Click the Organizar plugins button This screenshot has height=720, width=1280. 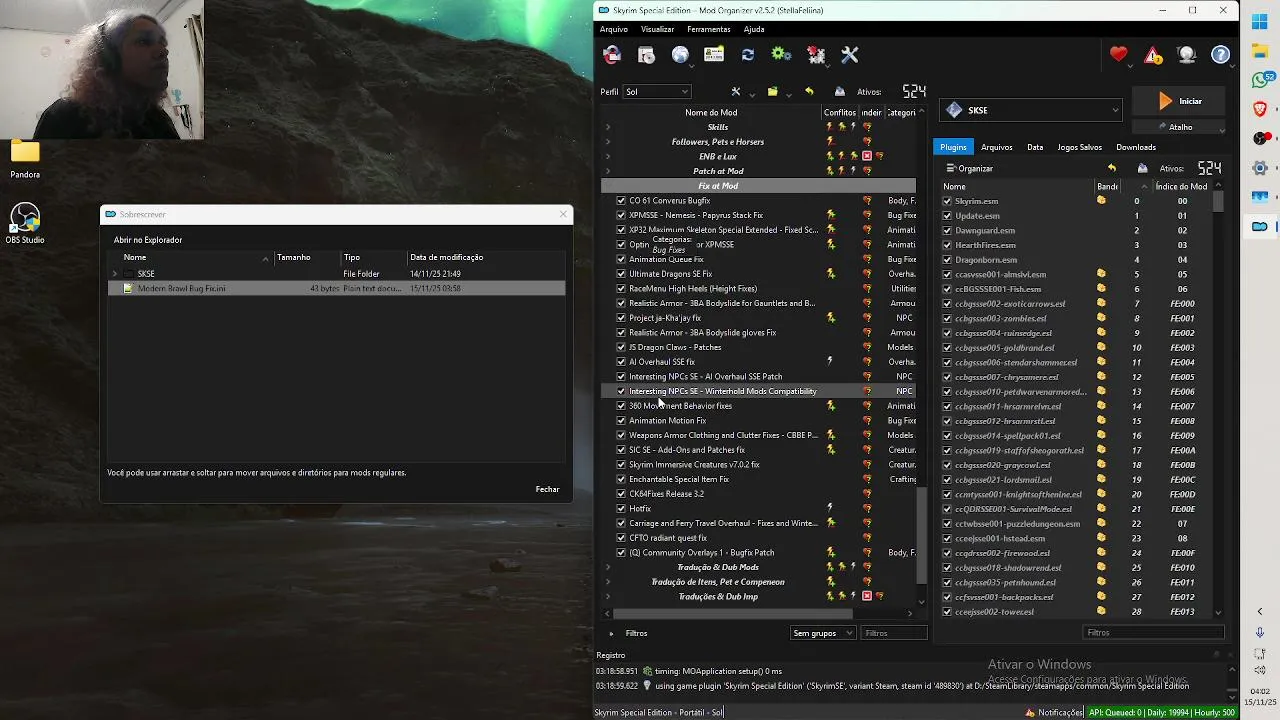[970, 168]
